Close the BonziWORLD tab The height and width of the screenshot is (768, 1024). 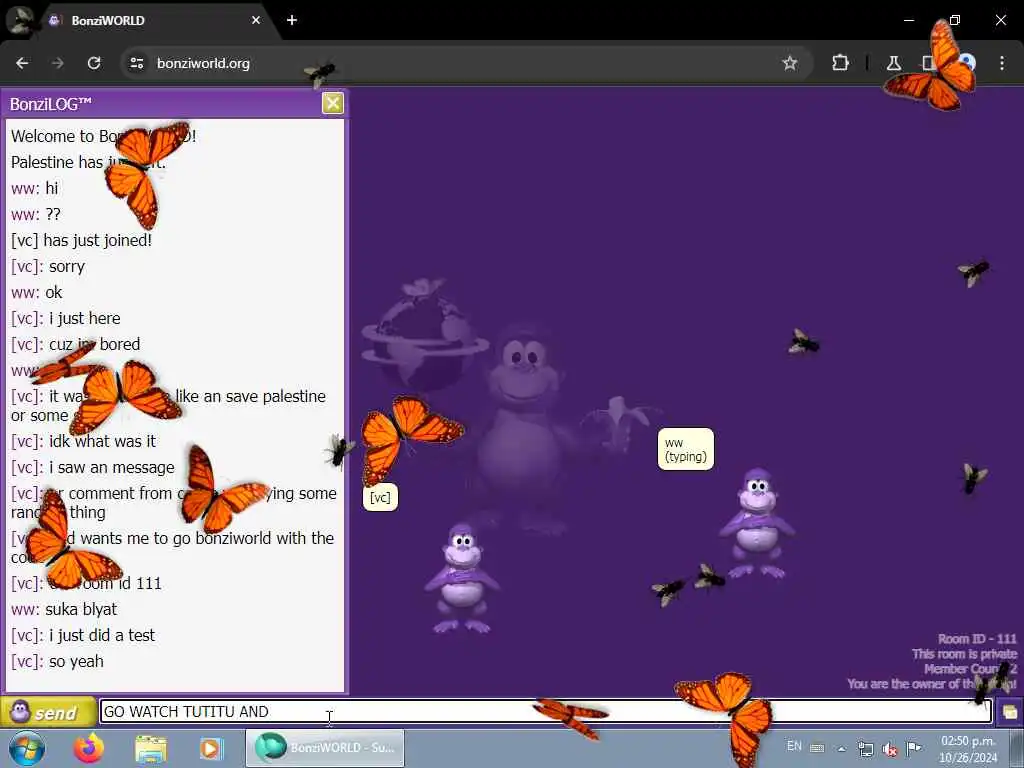pos(256,20)
